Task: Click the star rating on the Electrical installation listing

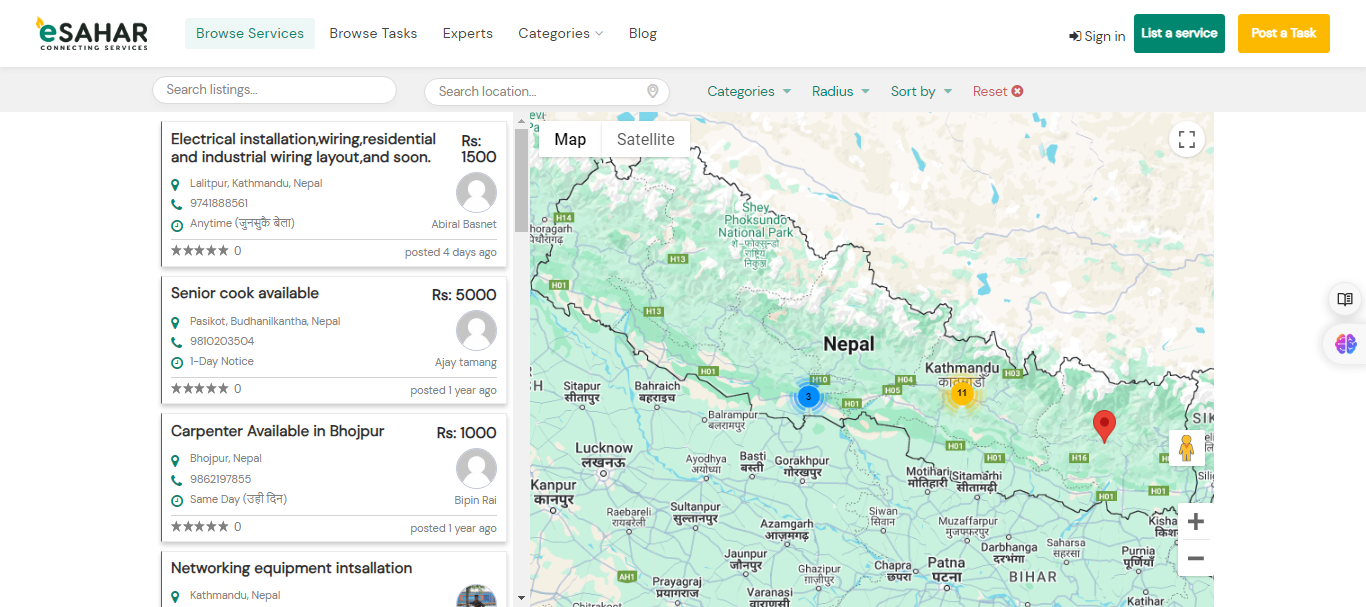Action: [x=200, y=251]
